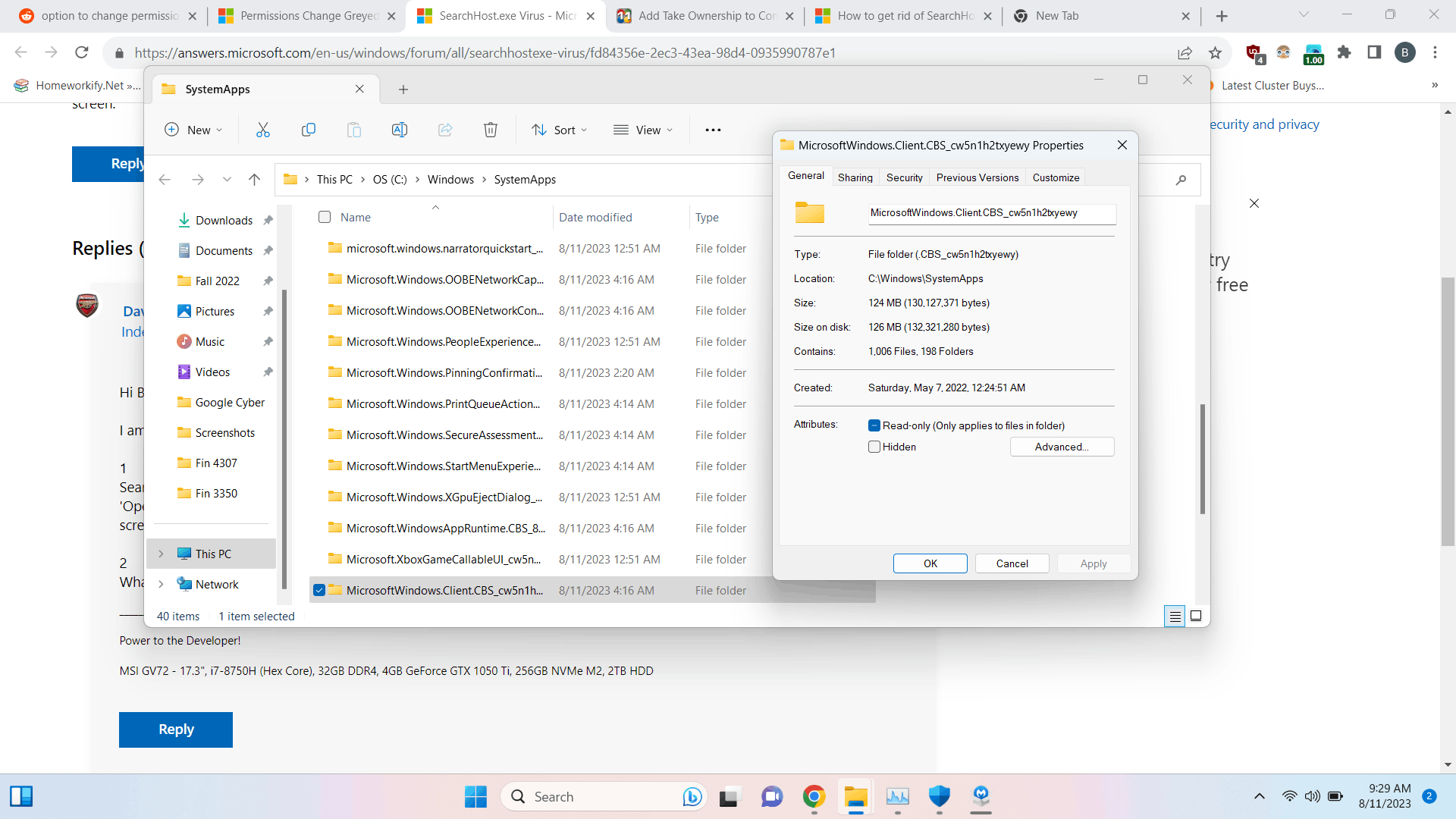The image size is (1456, 819).
Task: Click the Rename icon in Explorer toolbar
Action: pyautogui.click(x=400, y=130)
